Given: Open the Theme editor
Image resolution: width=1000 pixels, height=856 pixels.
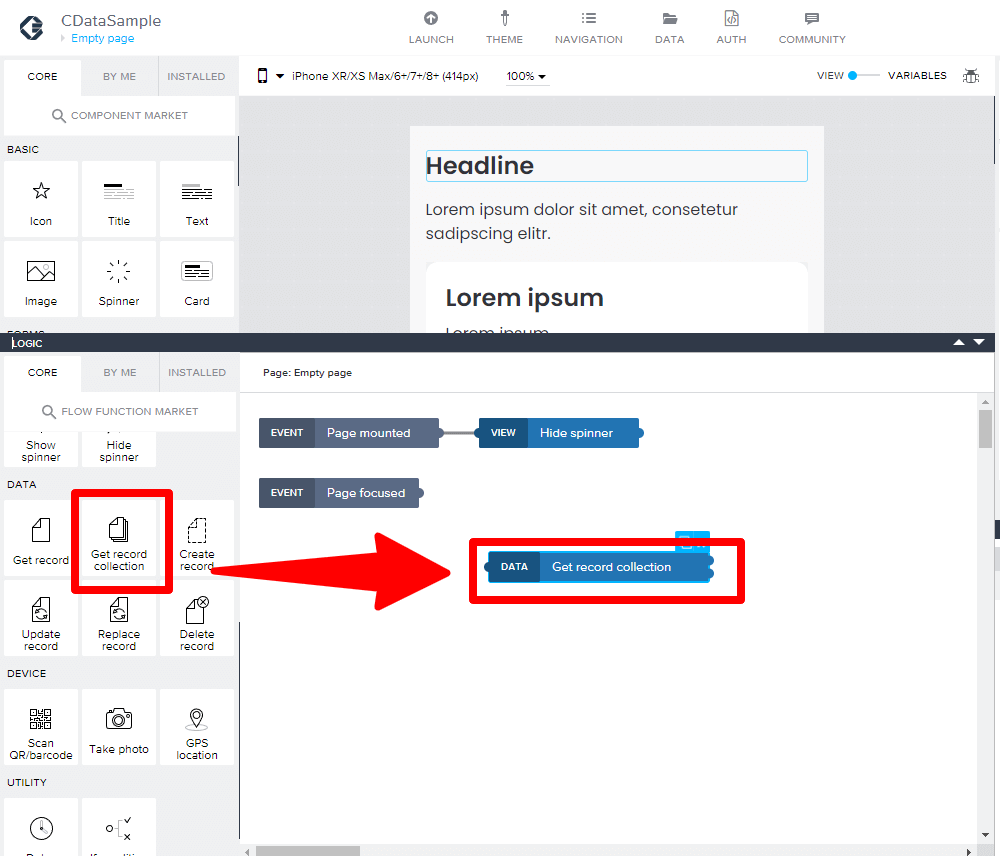Looking at the screenshot, I should (x=504, y=28).
